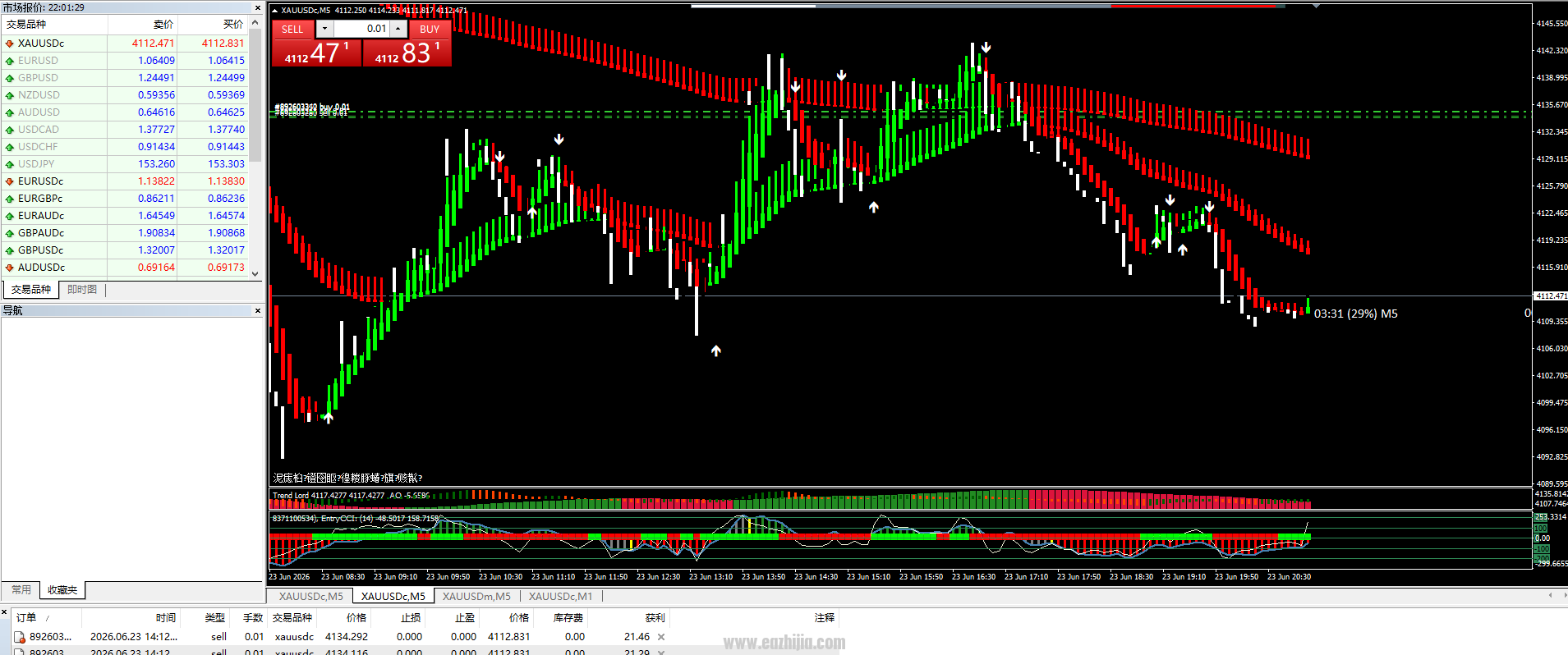Switch to the XAUUSDm,M5 chart tab
1568x655 pixels.
476,597
